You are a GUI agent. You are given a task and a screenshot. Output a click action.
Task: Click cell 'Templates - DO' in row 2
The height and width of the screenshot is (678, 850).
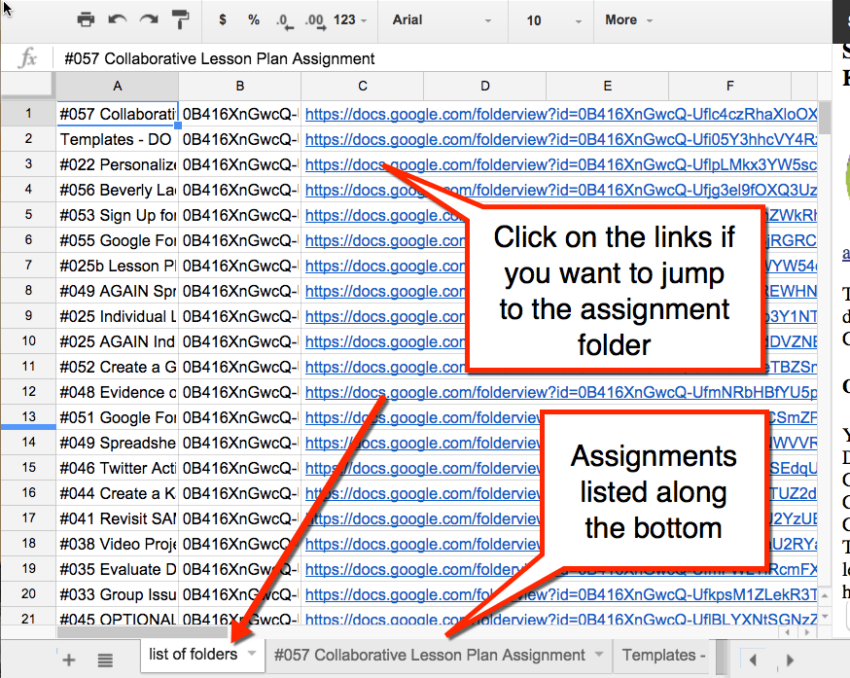click(x=117, y=139)
